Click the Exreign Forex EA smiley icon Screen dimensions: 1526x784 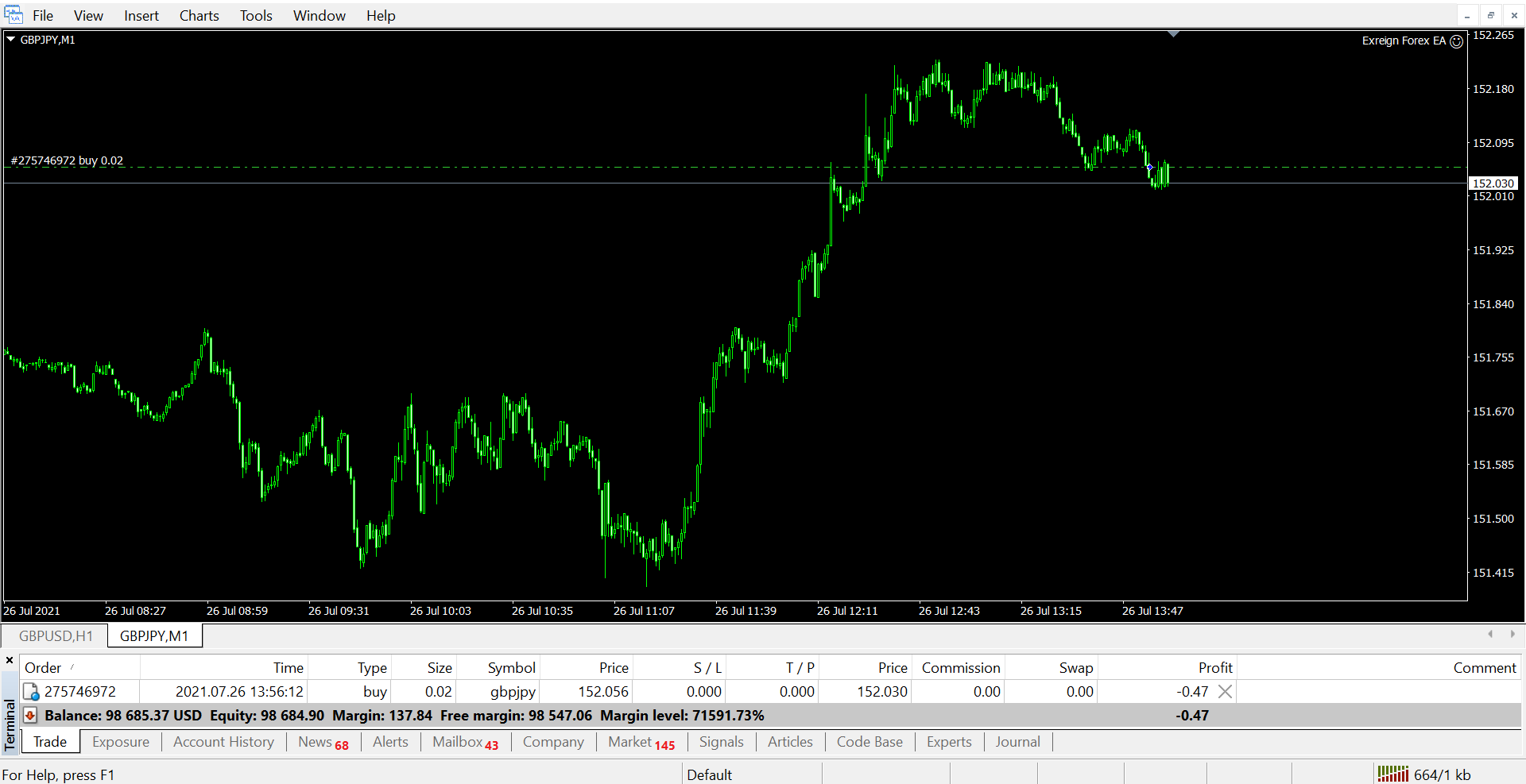pyautogui.click(x=1456, y=41)
